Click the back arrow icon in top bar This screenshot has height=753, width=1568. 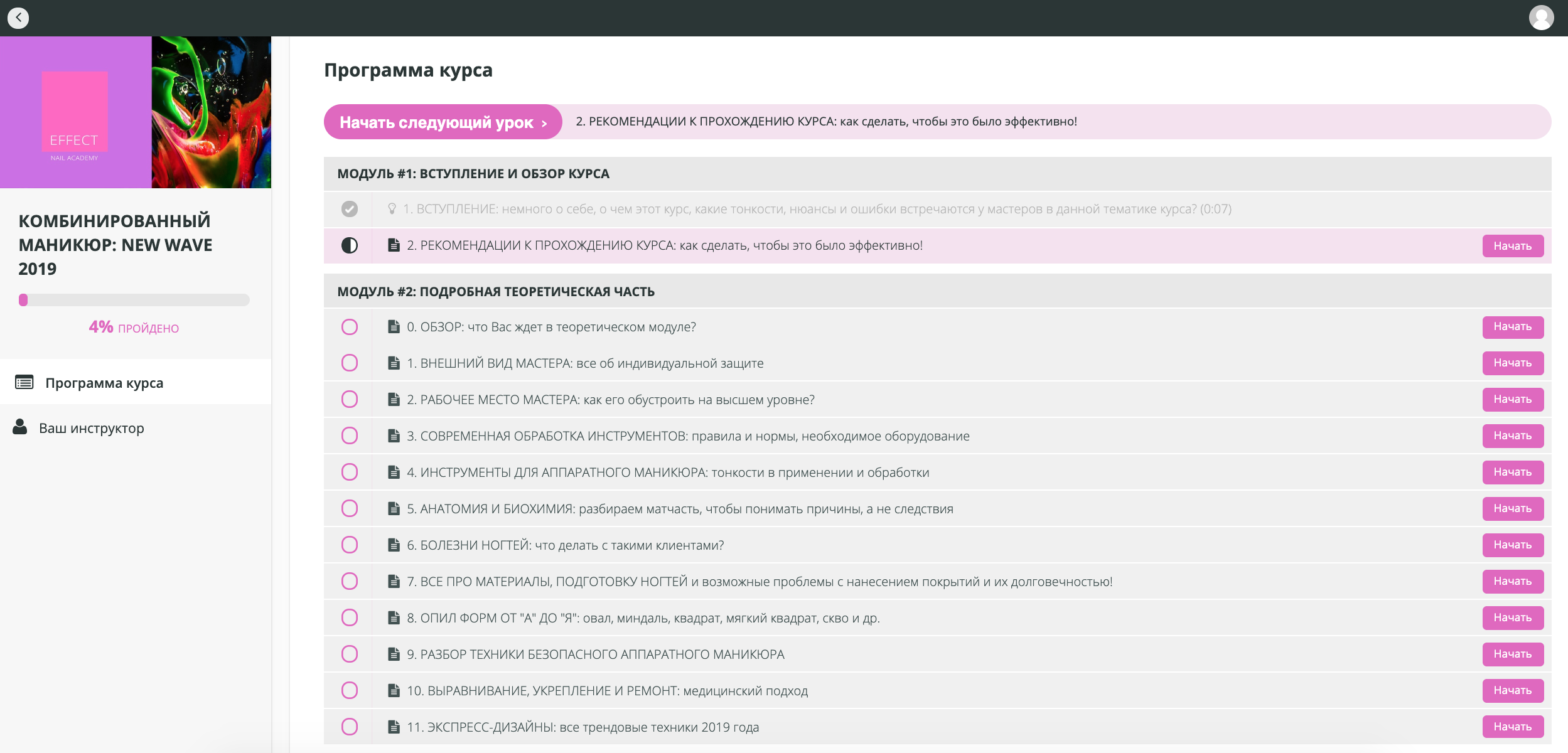coord(18,18)
